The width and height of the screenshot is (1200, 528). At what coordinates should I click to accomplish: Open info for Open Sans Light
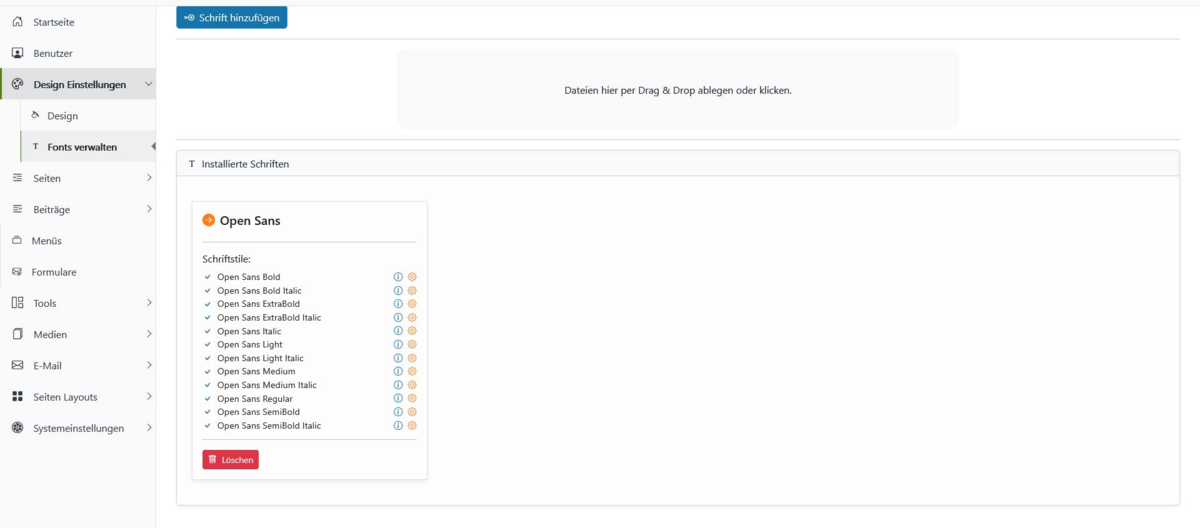(398, 344)
